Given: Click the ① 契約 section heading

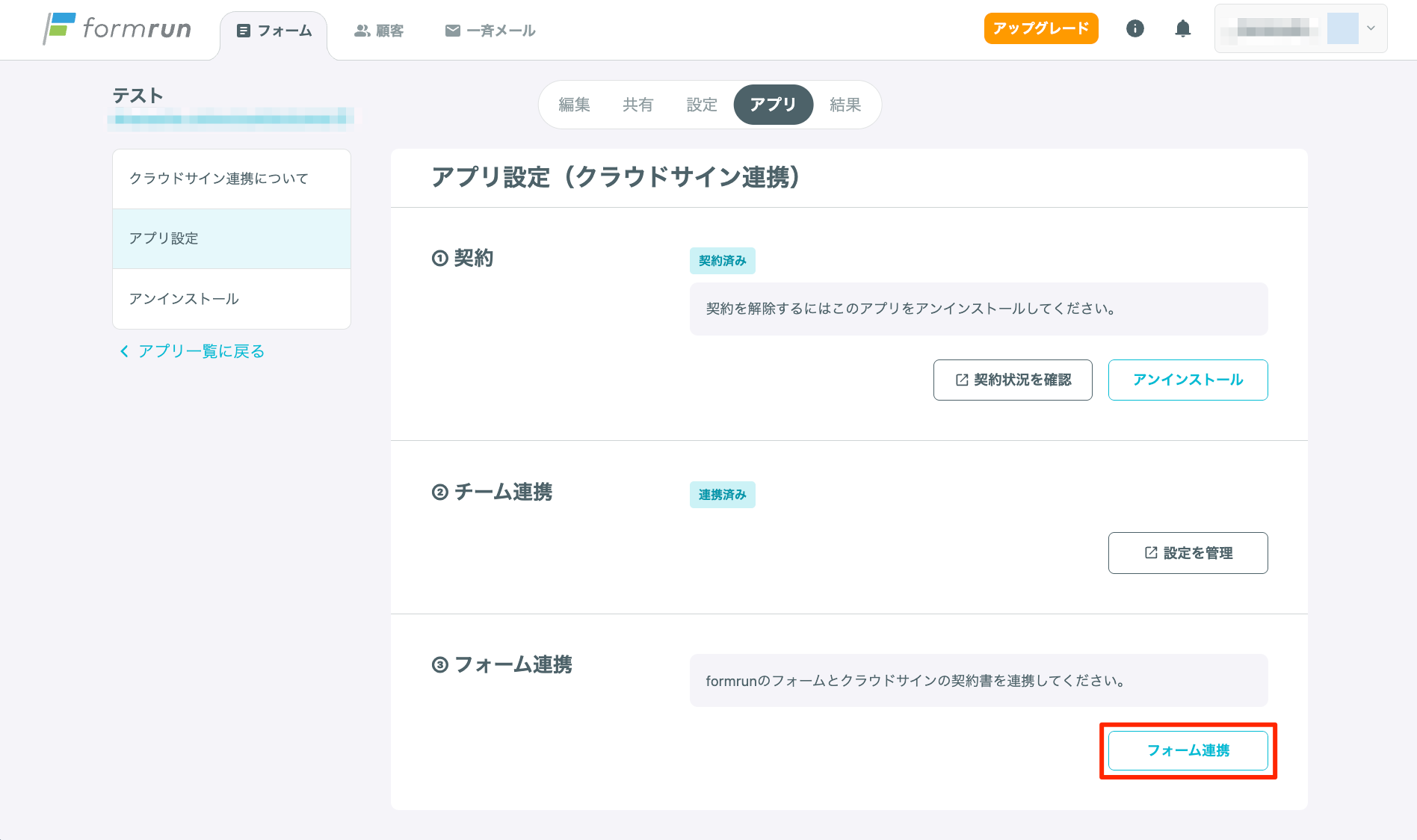Looking at the screenshot, I should (x=463, y=258).
